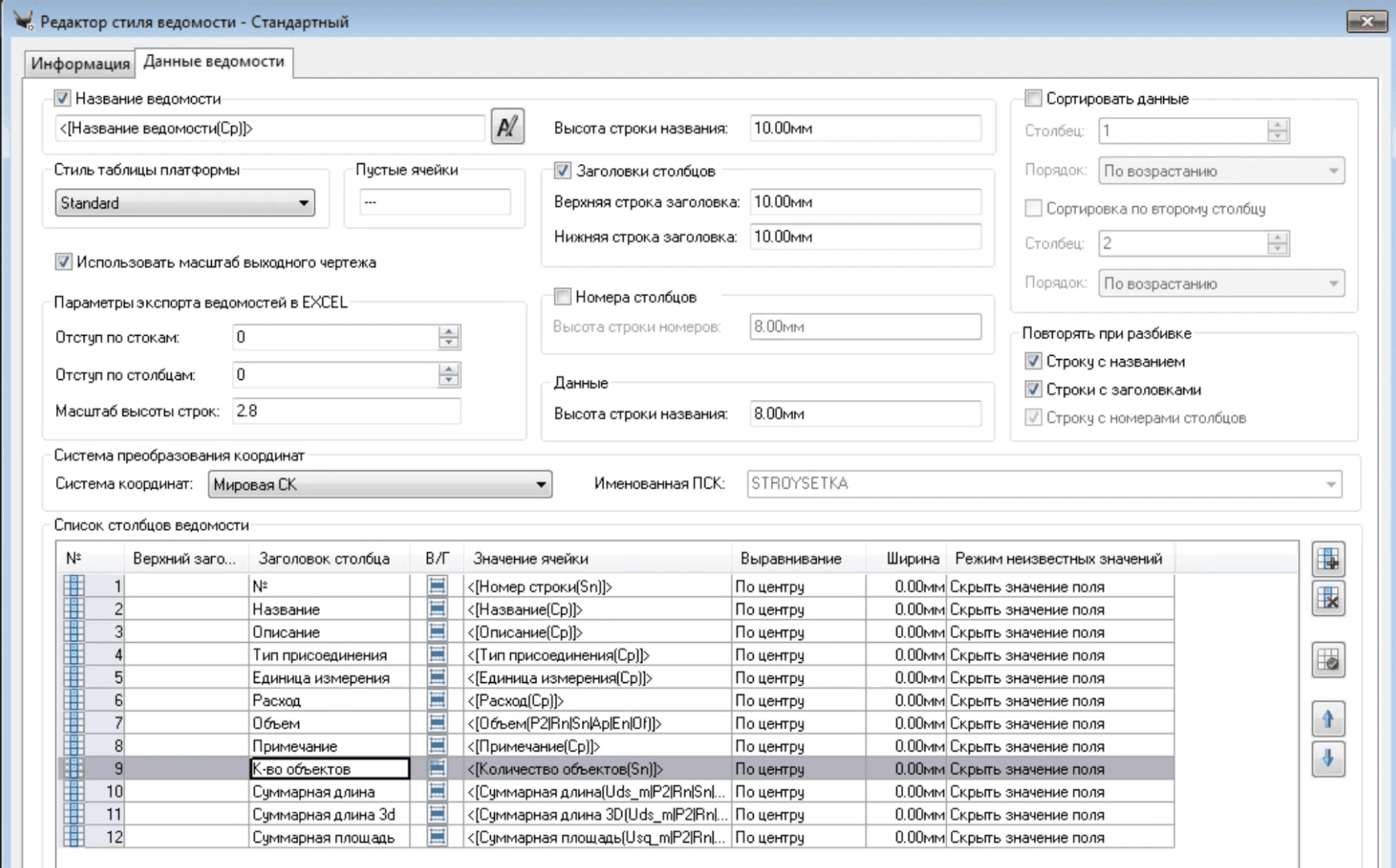Screen dimensions: 1396x868
Task: Select the Данные ведомости tab
Action: point(214,61)
